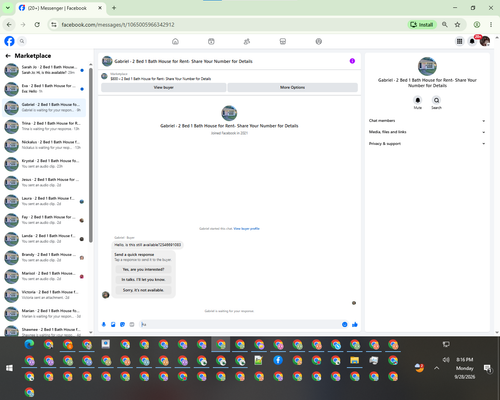Click the purple conversation info icon
This screenshot has width=500, height=400.
[x=352, y=61]
